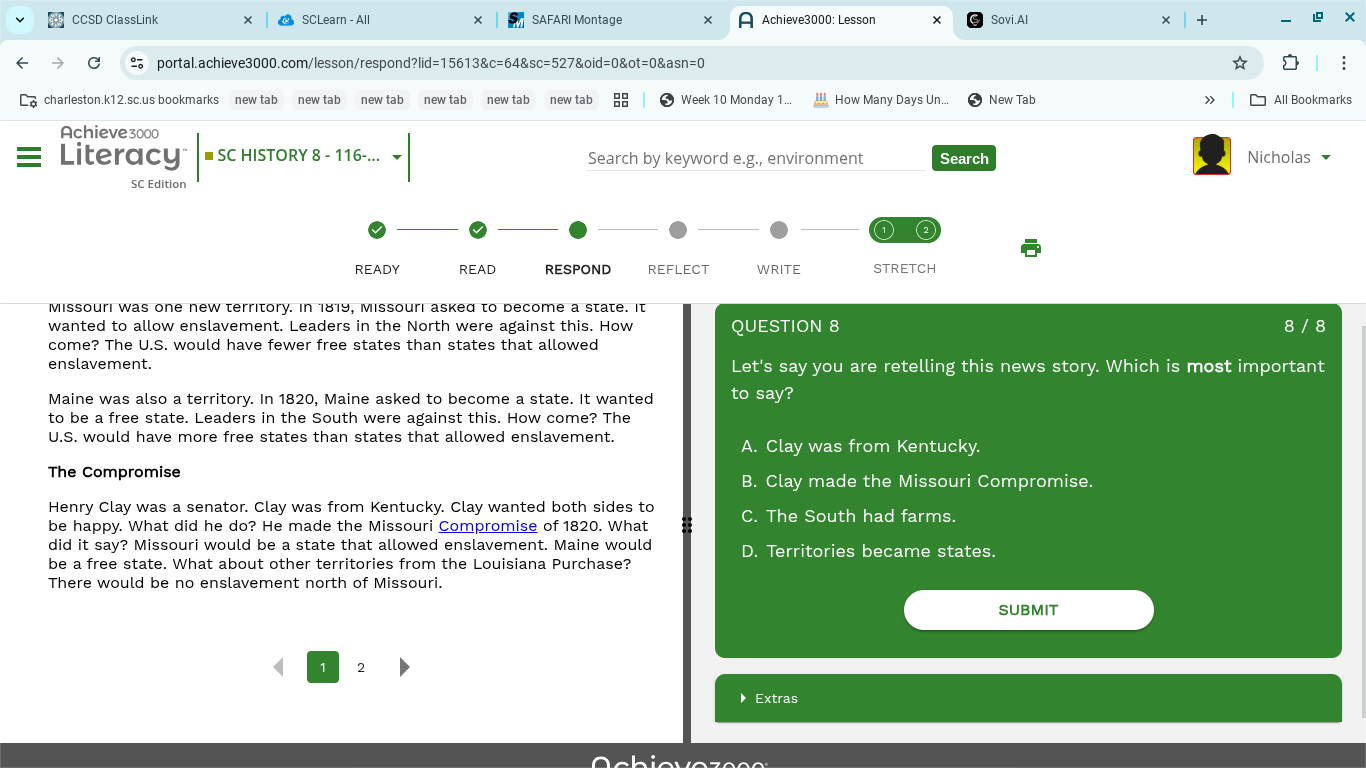The image size is (1366, 768).
Task: Click the printer icon
Action: (1031, 248)
